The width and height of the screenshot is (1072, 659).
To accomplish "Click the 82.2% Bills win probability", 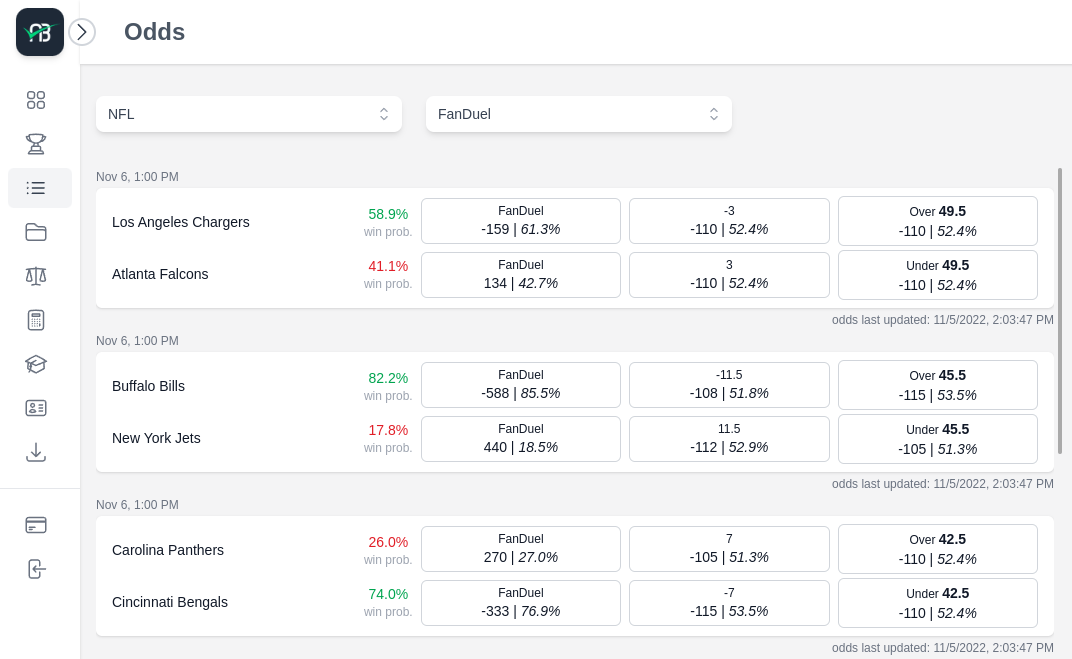I will [x=388, y=378].
